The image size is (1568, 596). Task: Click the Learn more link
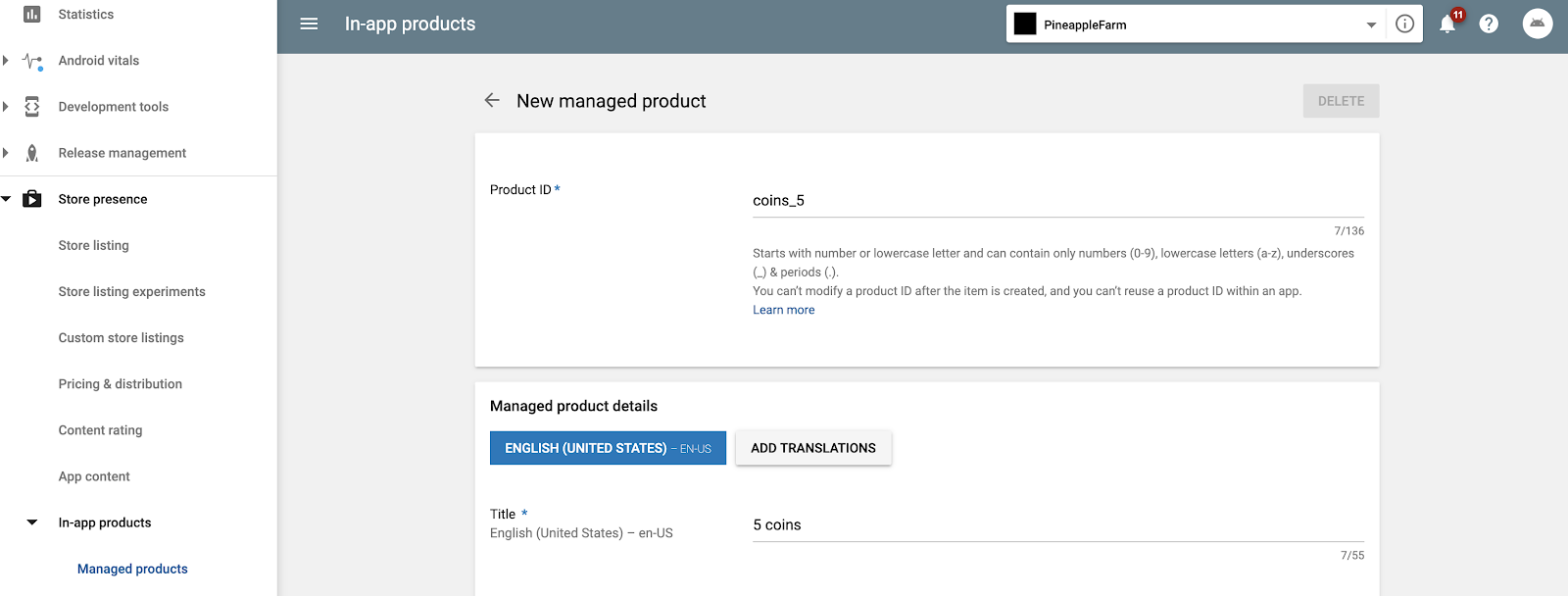click(x=783, y=310)
